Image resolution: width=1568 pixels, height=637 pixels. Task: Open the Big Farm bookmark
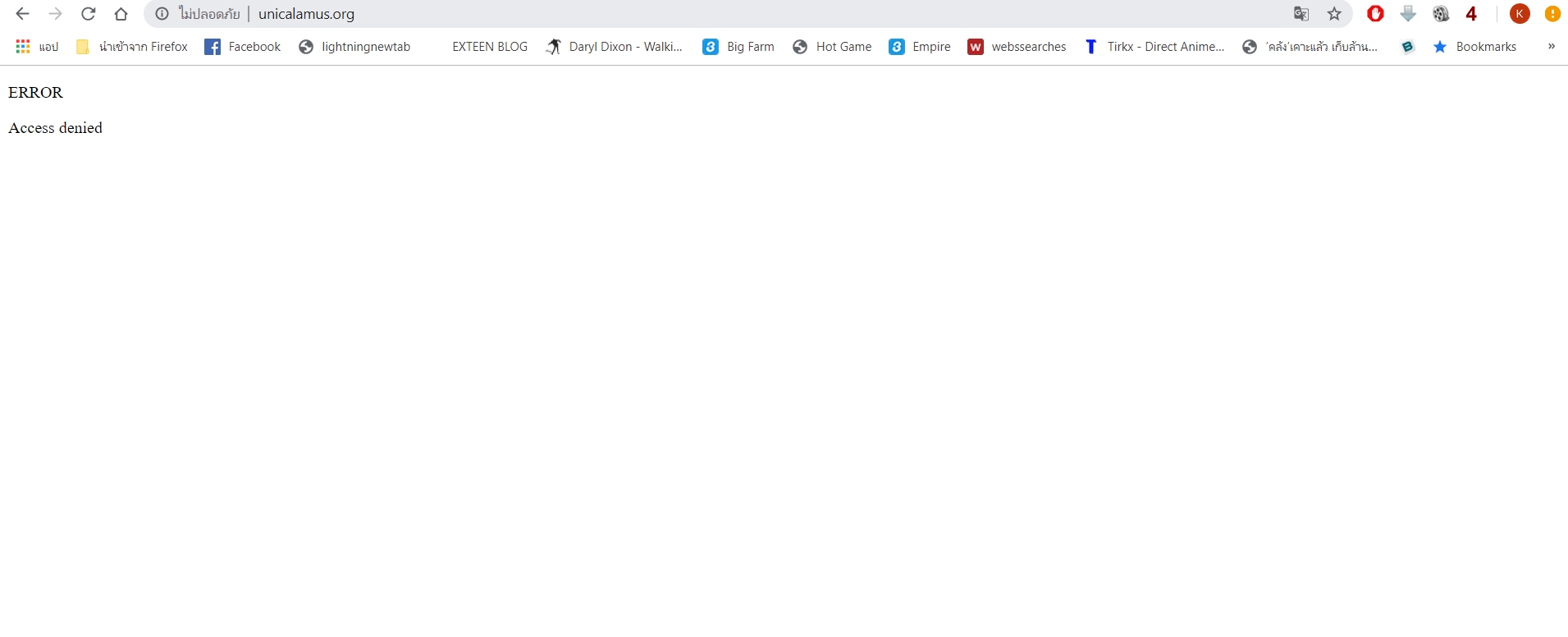(738, 47)
